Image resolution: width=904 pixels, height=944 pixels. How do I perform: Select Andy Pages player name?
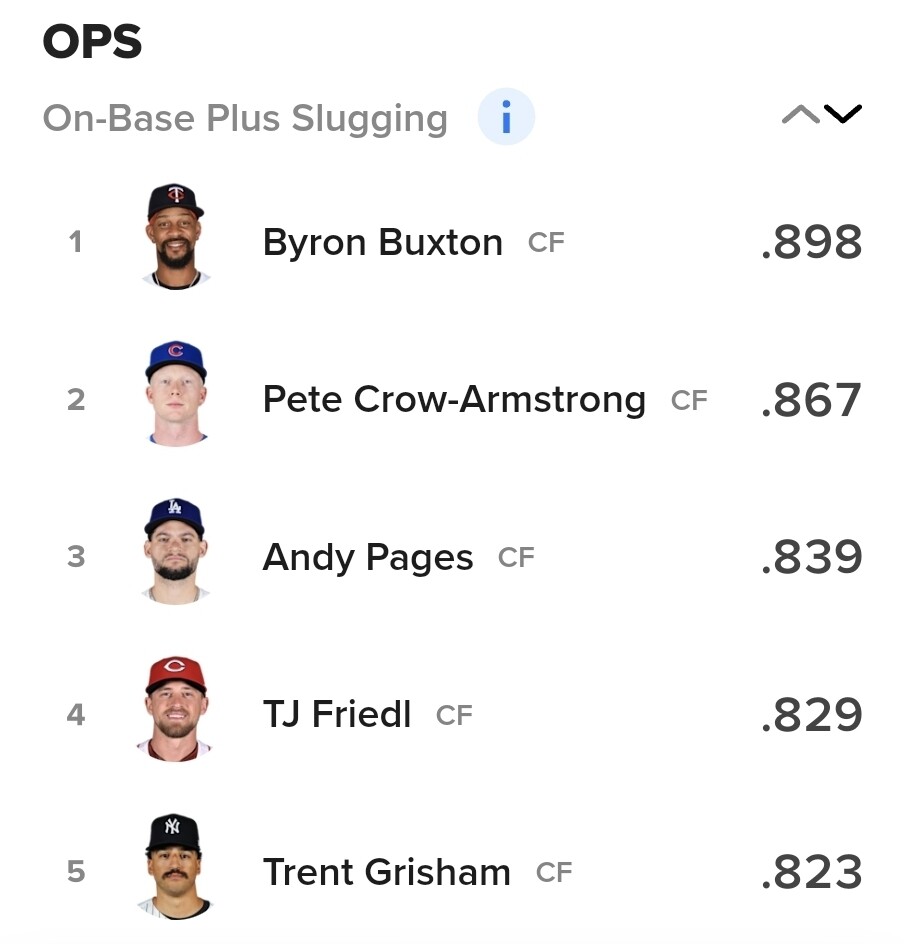(368, 557)
